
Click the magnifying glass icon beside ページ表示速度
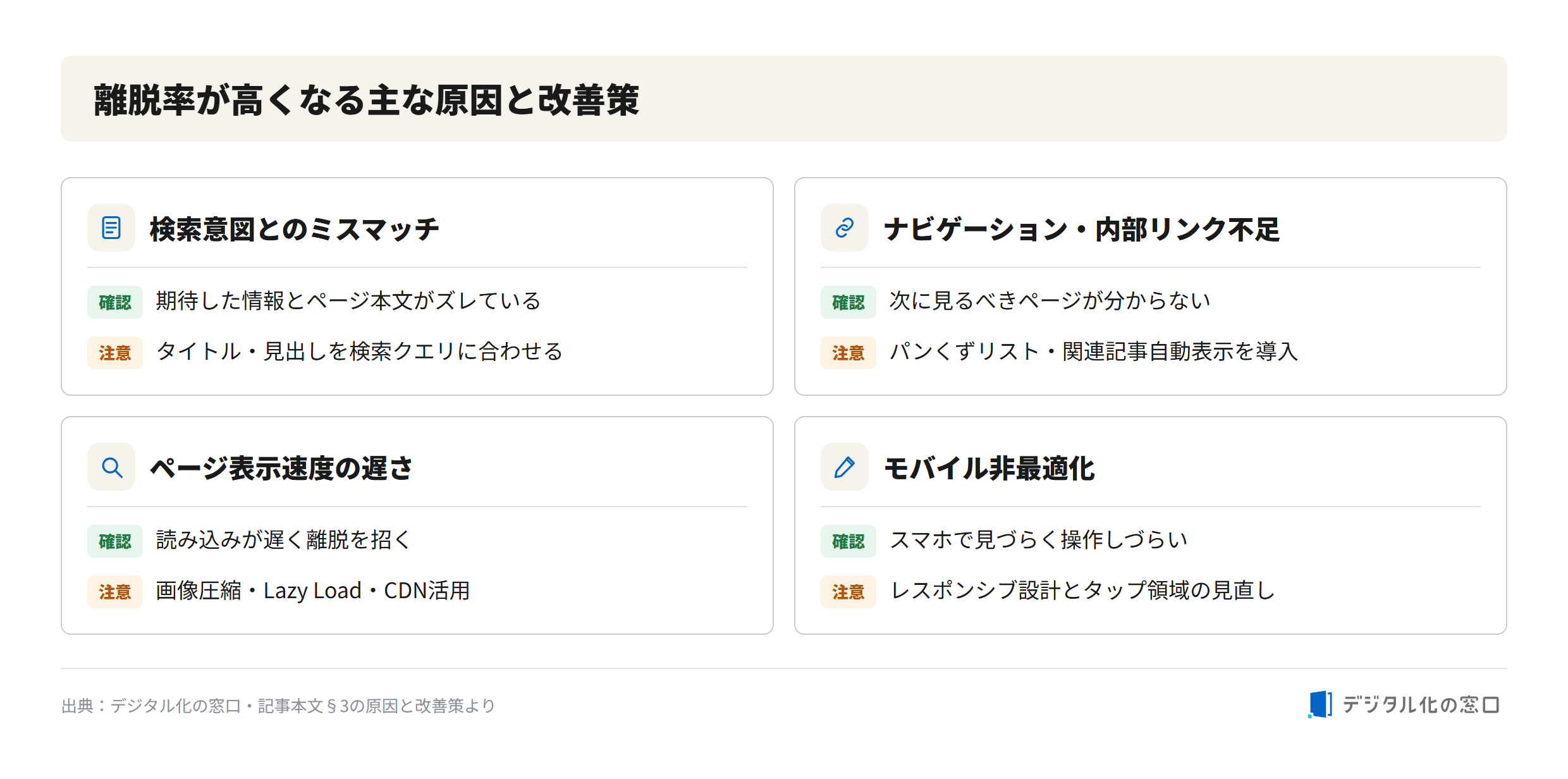coord(111,467)
